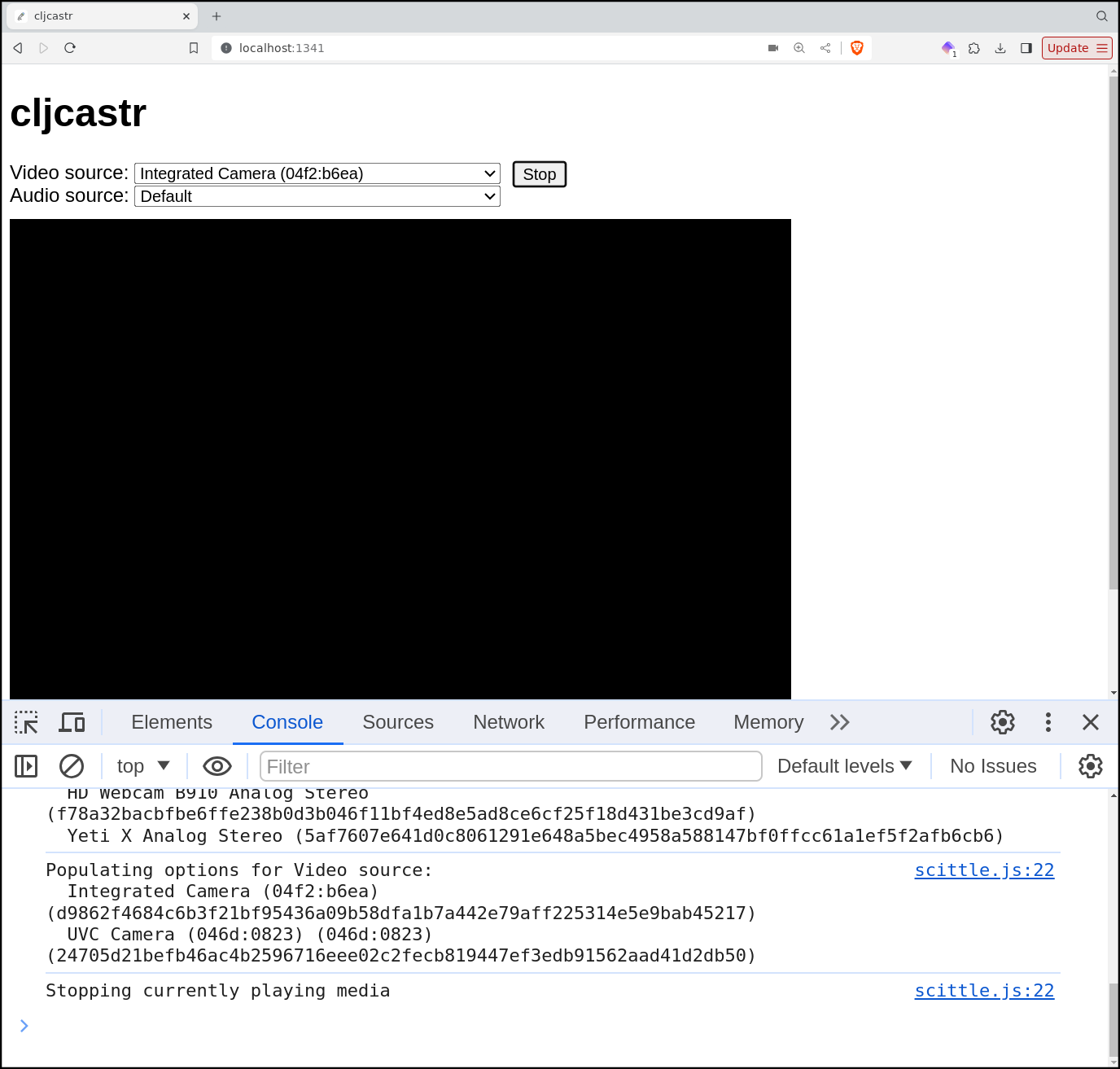Expand the Default levels dropdown

844,766
